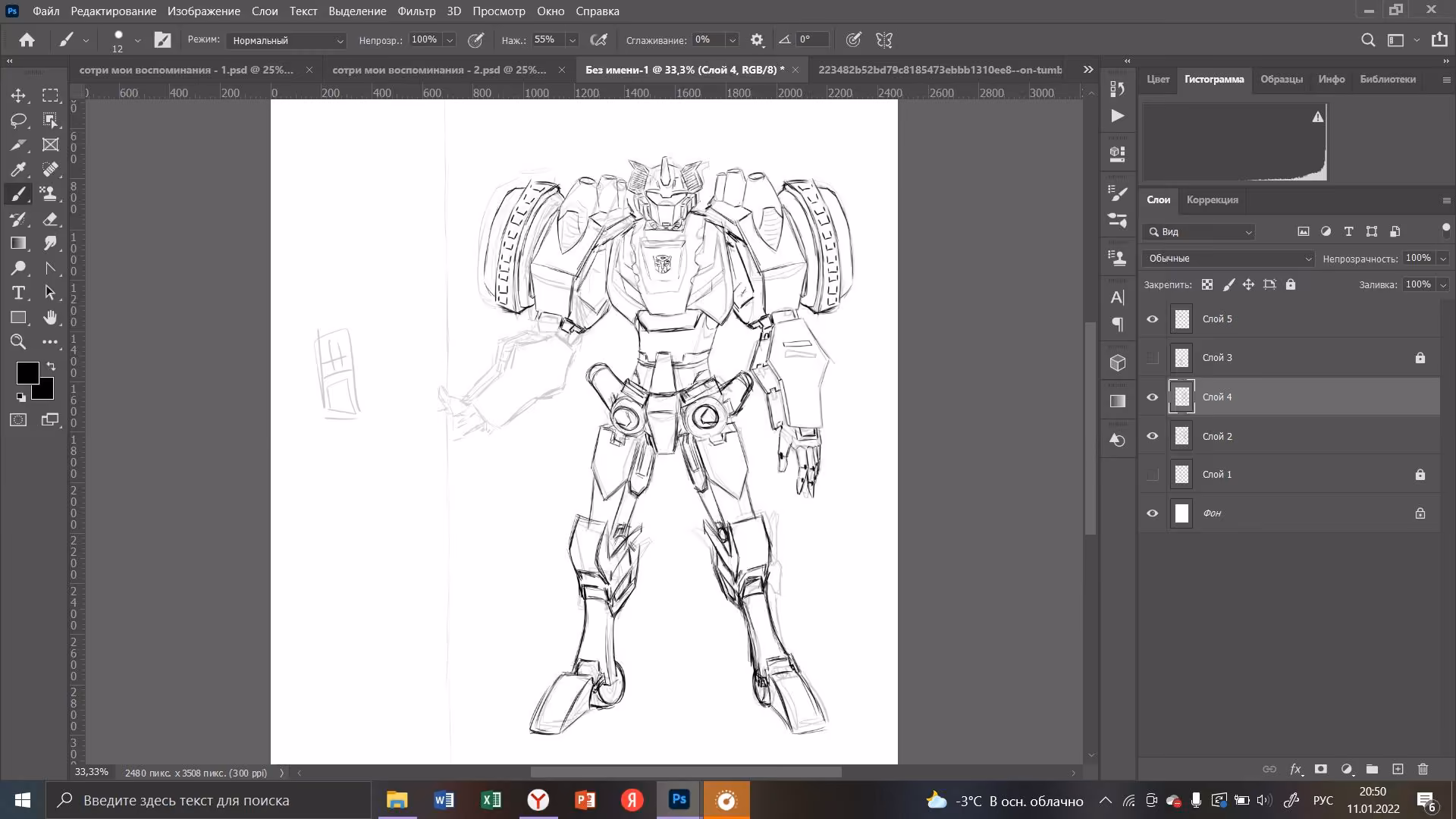Switch to document tab сотри мои воспоминания - 1.psd
The width and height of the screenshot is (1456, 819).
tap(187, 70)
